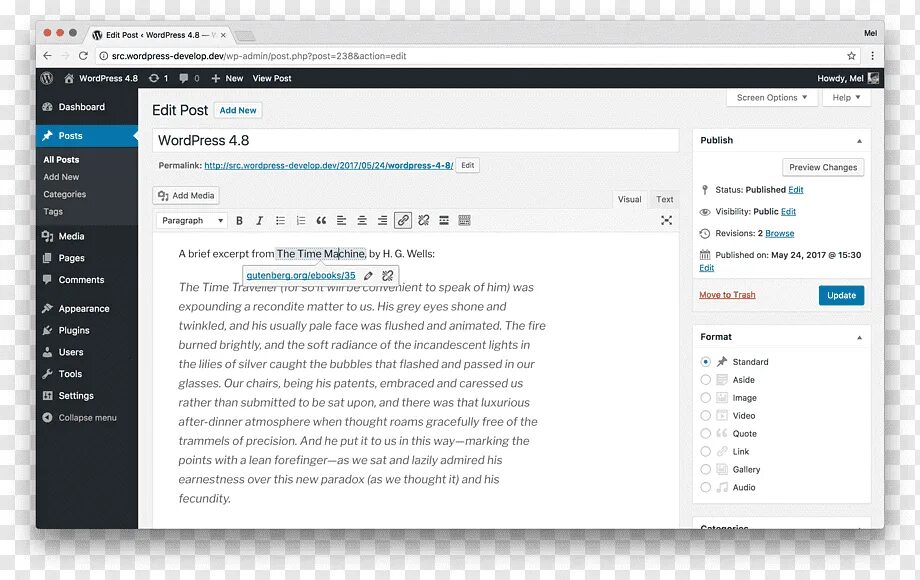Move this post to Trash

click(x=727, y=295)
